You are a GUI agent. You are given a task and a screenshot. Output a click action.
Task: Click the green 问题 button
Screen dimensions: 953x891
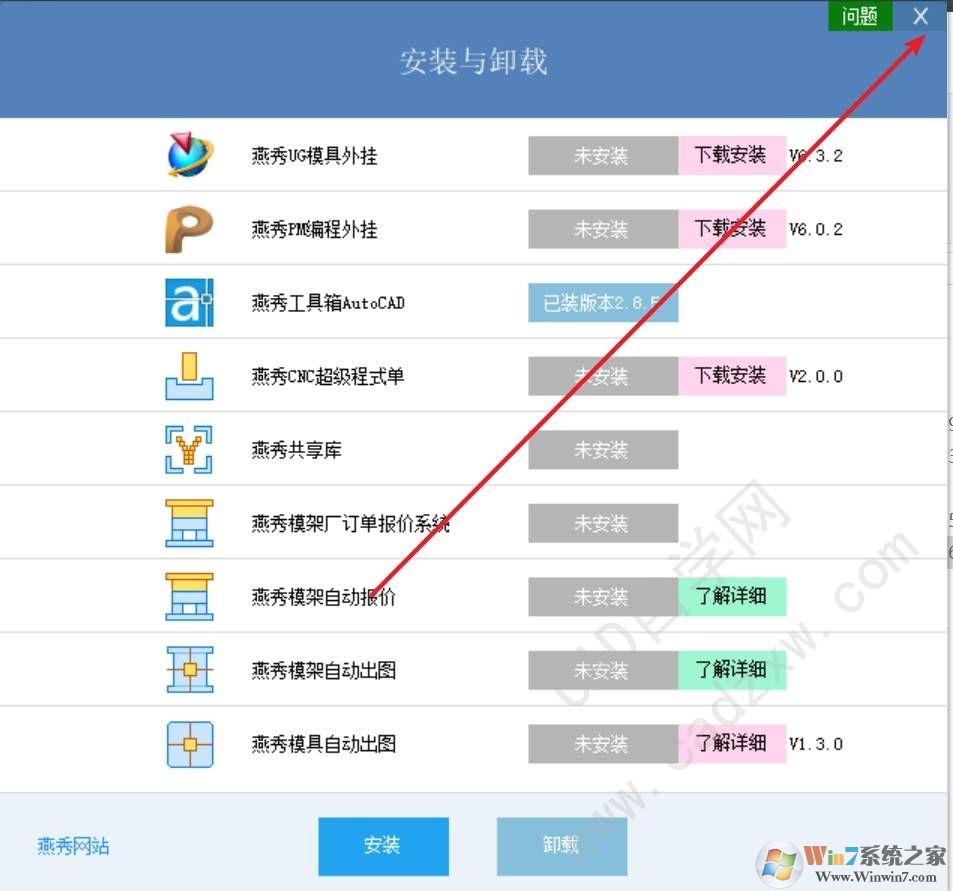(x=859, y=16)
